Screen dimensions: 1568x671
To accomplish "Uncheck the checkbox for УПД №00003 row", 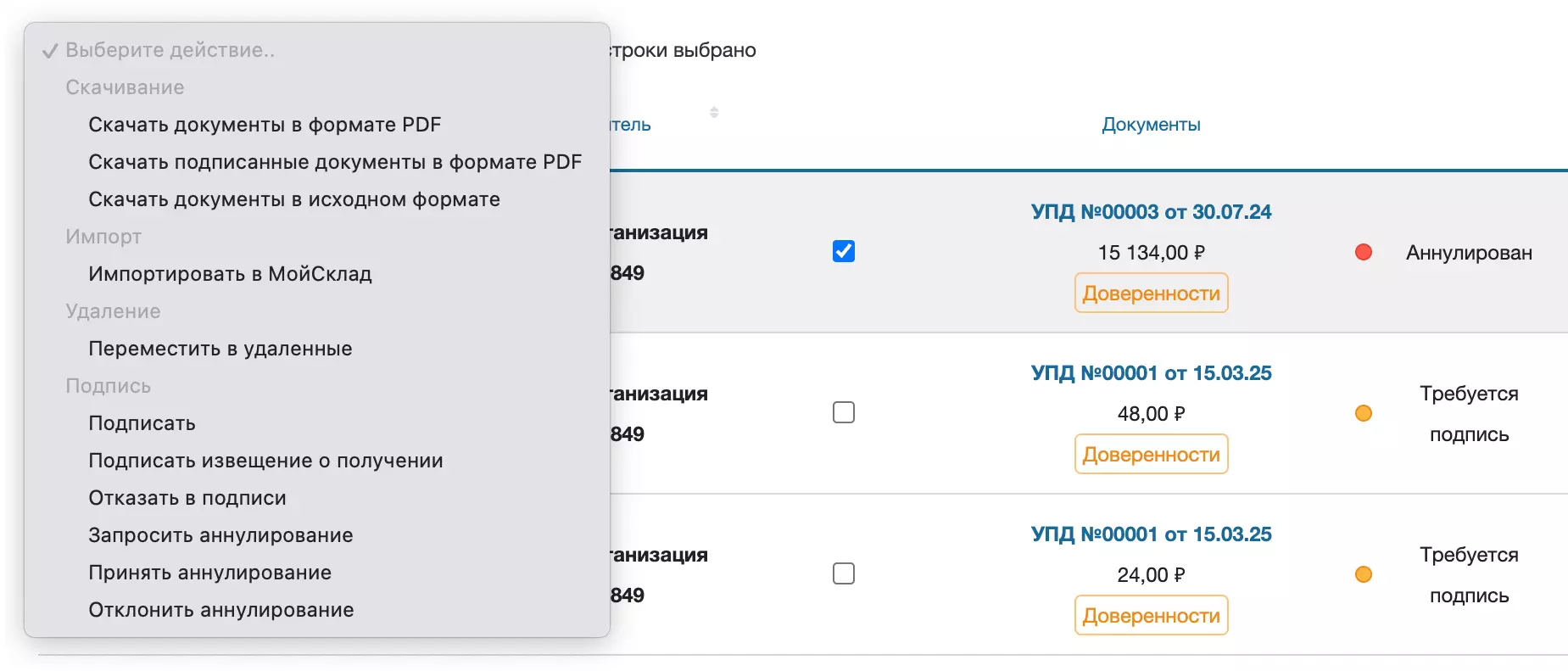I will click(844, 251).
